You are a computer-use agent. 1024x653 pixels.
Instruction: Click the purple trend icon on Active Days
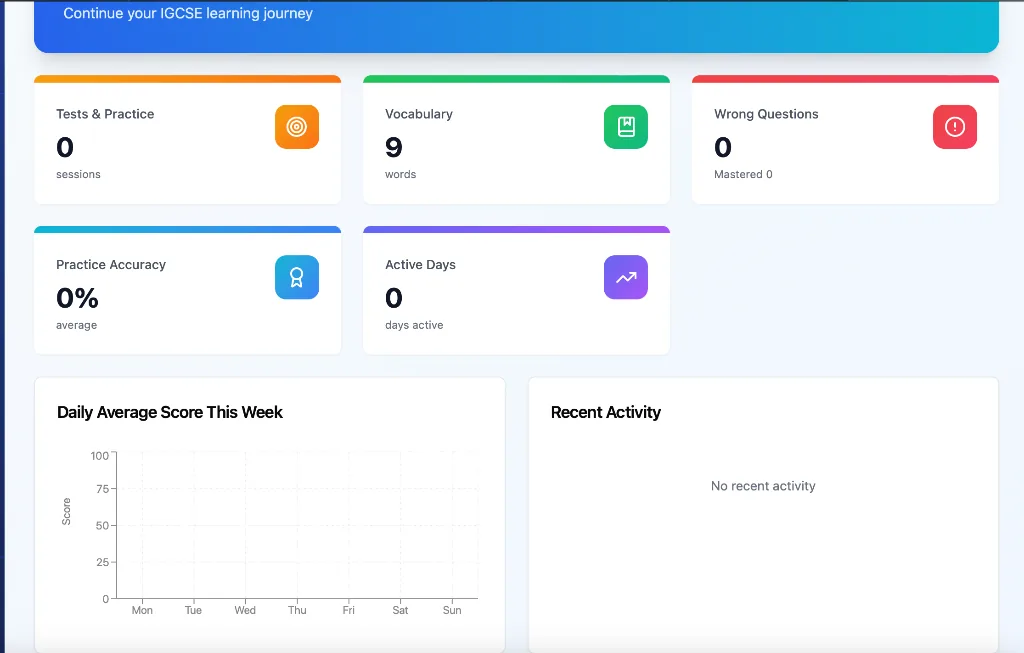626,278
